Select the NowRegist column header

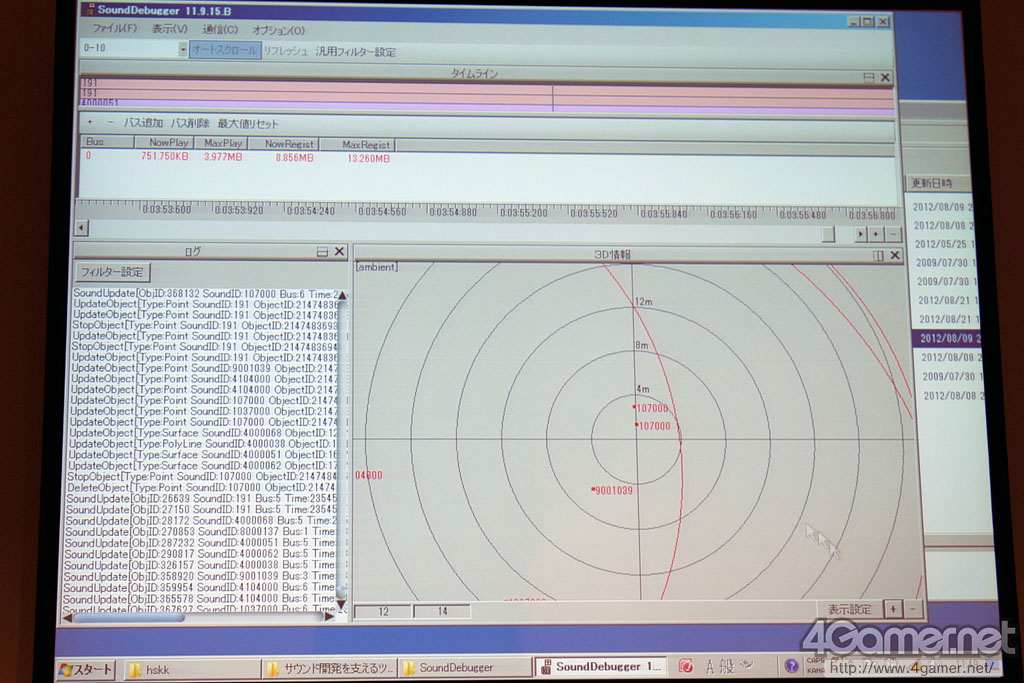[285, 144]
